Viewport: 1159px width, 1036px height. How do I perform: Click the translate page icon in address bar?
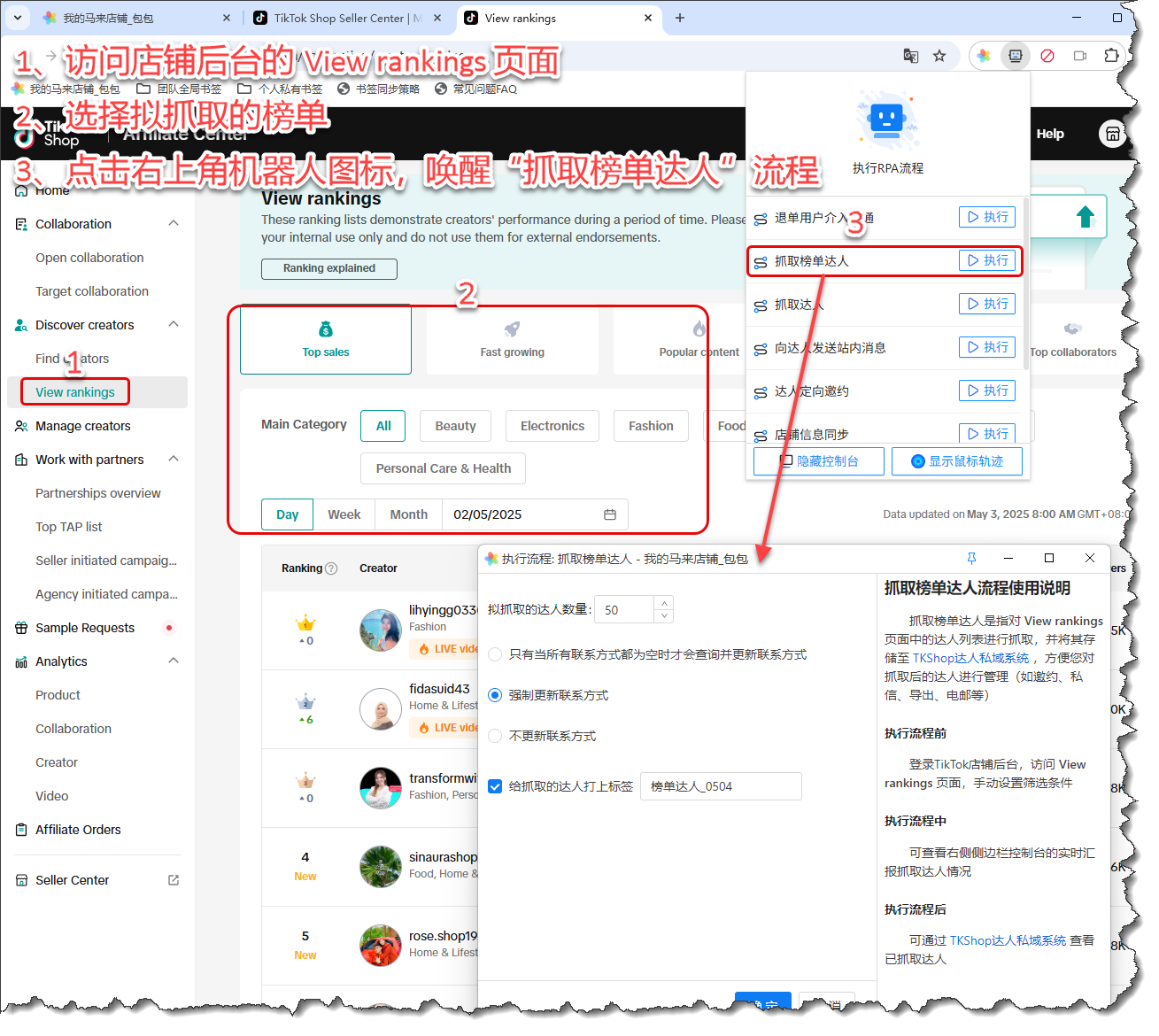(x=910, y=56)
